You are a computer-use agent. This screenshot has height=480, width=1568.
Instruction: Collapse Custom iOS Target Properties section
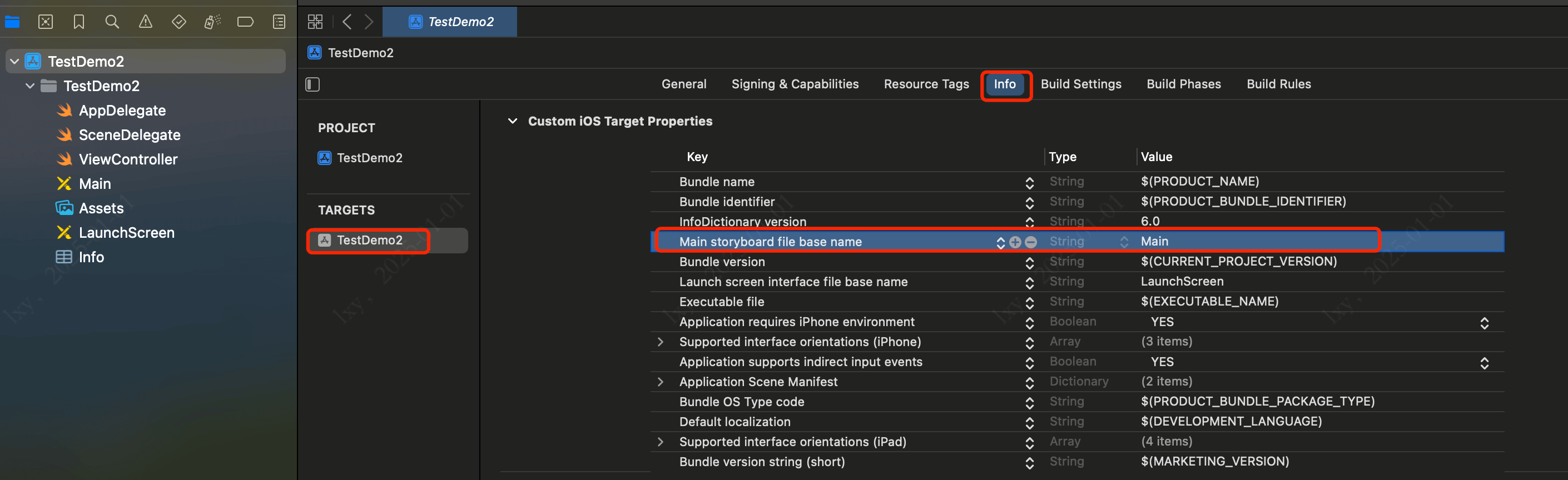coord(513,121)
